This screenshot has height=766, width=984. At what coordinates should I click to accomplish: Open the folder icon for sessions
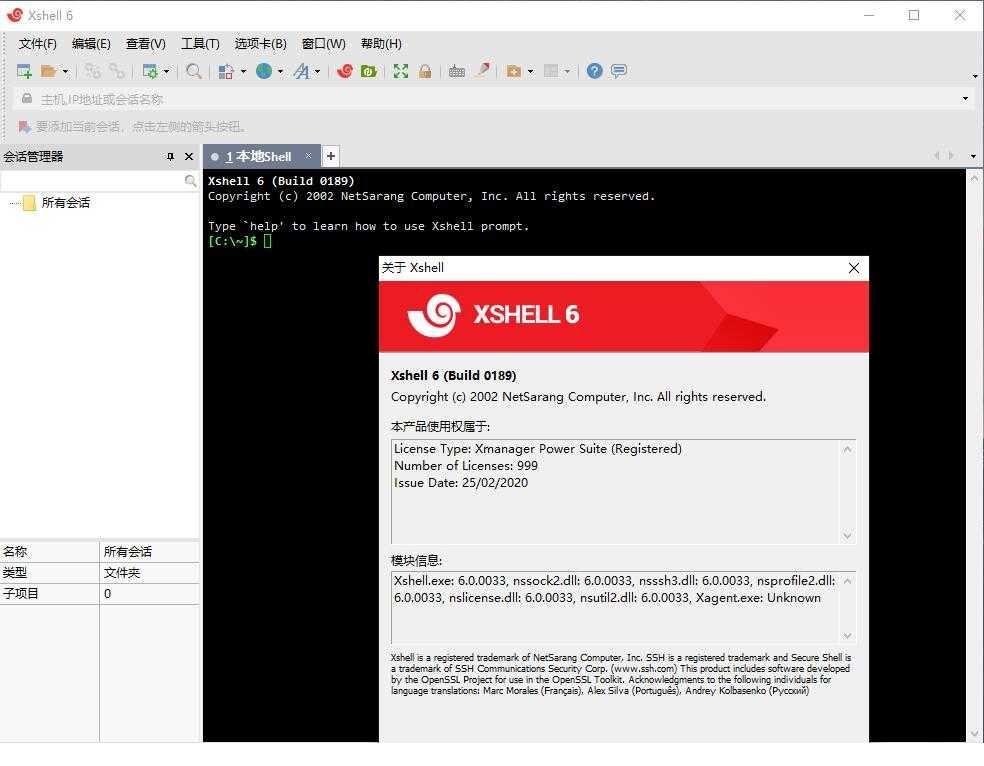click(x=48, y=72)
